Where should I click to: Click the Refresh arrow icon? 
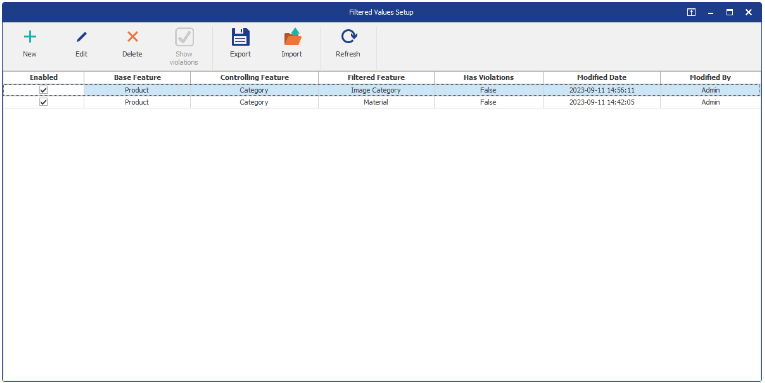coord(348,37)
